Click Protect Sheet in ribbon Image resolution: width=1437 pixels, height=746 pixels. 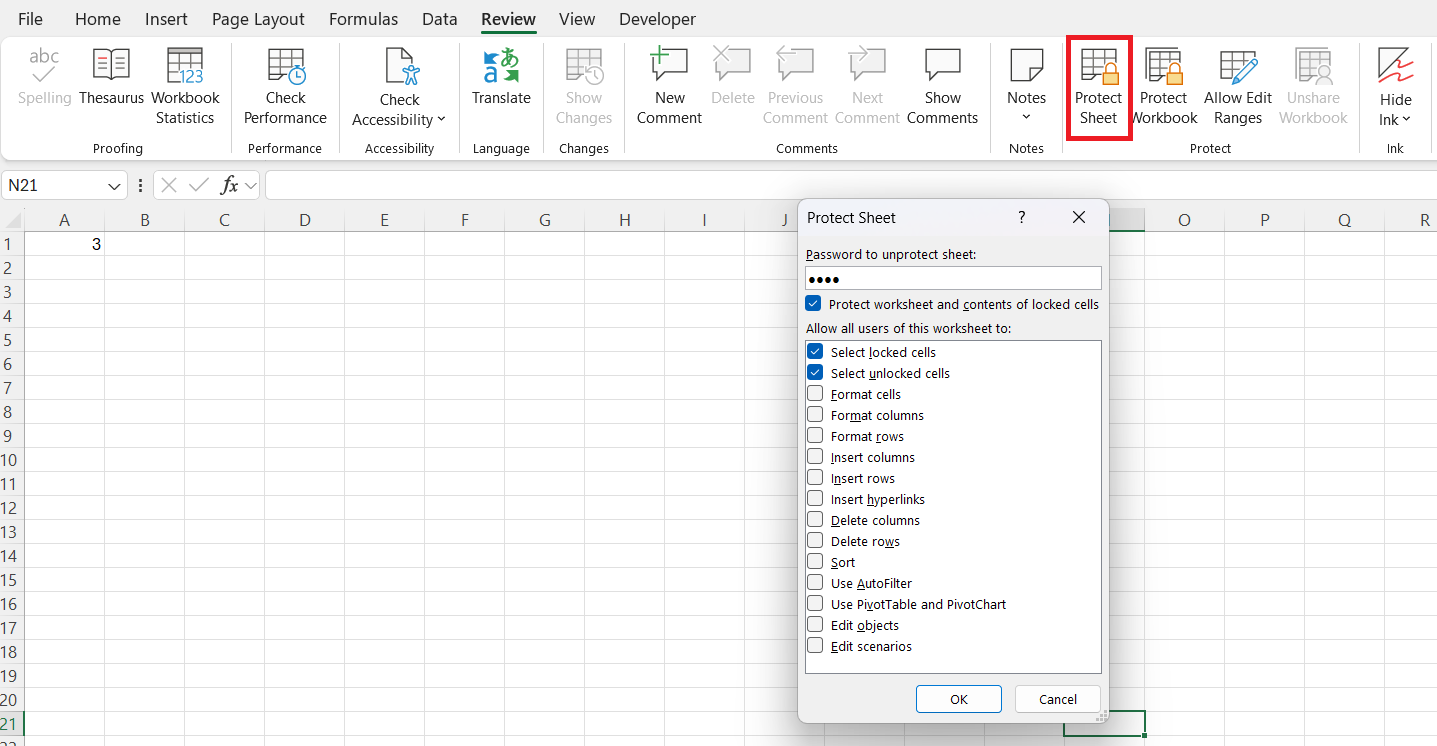[x=1098, y=88]
